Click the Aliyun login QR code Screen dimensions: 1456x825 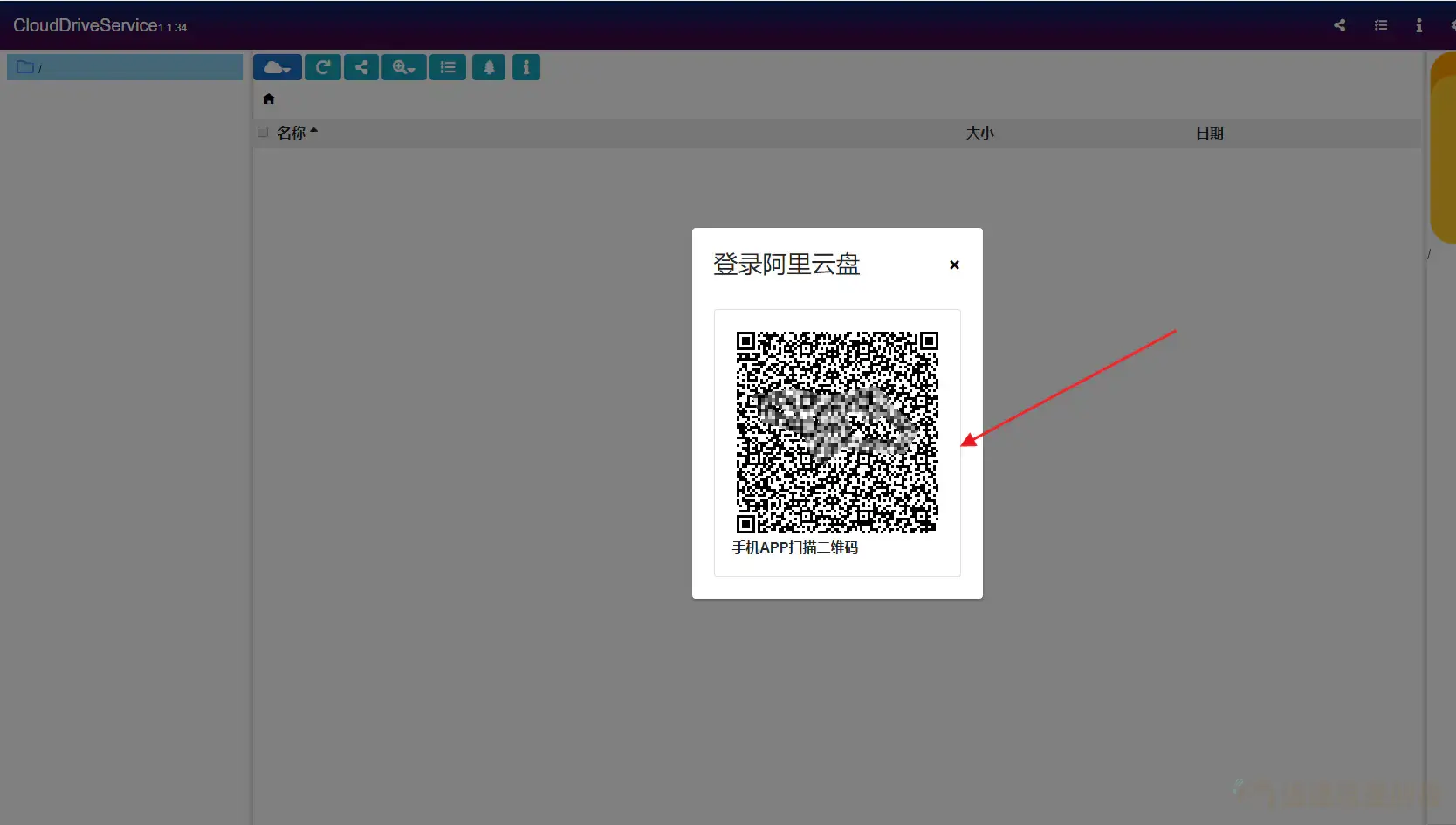point(836,432)
